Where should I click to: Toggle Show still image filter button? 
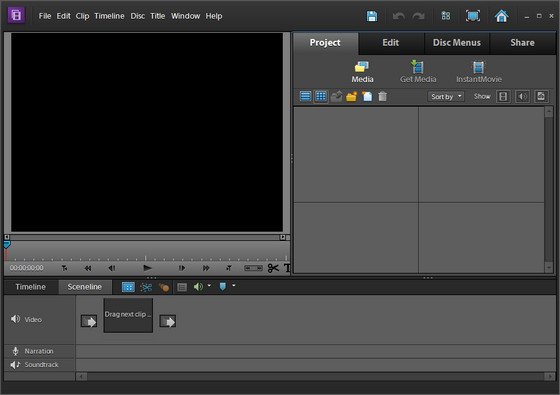(x=541, y=96)
